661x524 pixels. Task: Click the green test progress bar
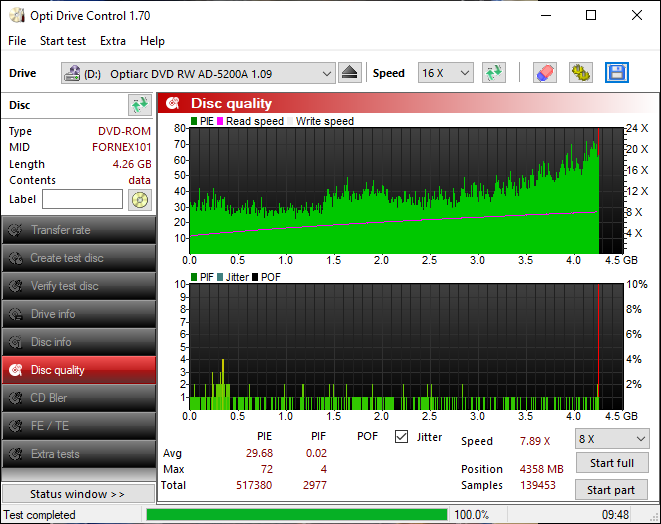point(297,515)
